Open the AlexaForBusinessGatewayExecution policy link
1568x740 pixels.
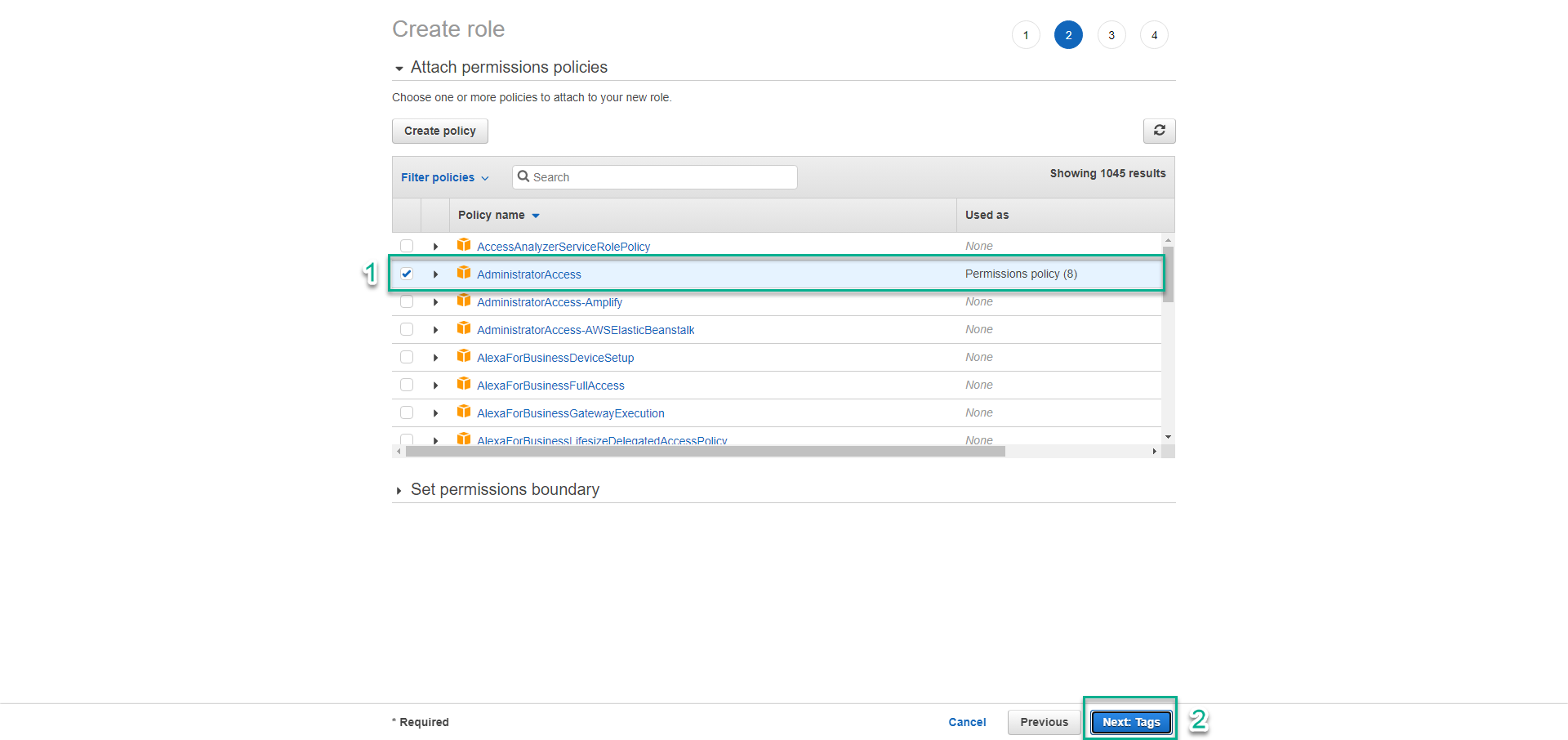(x=571, y=413)
